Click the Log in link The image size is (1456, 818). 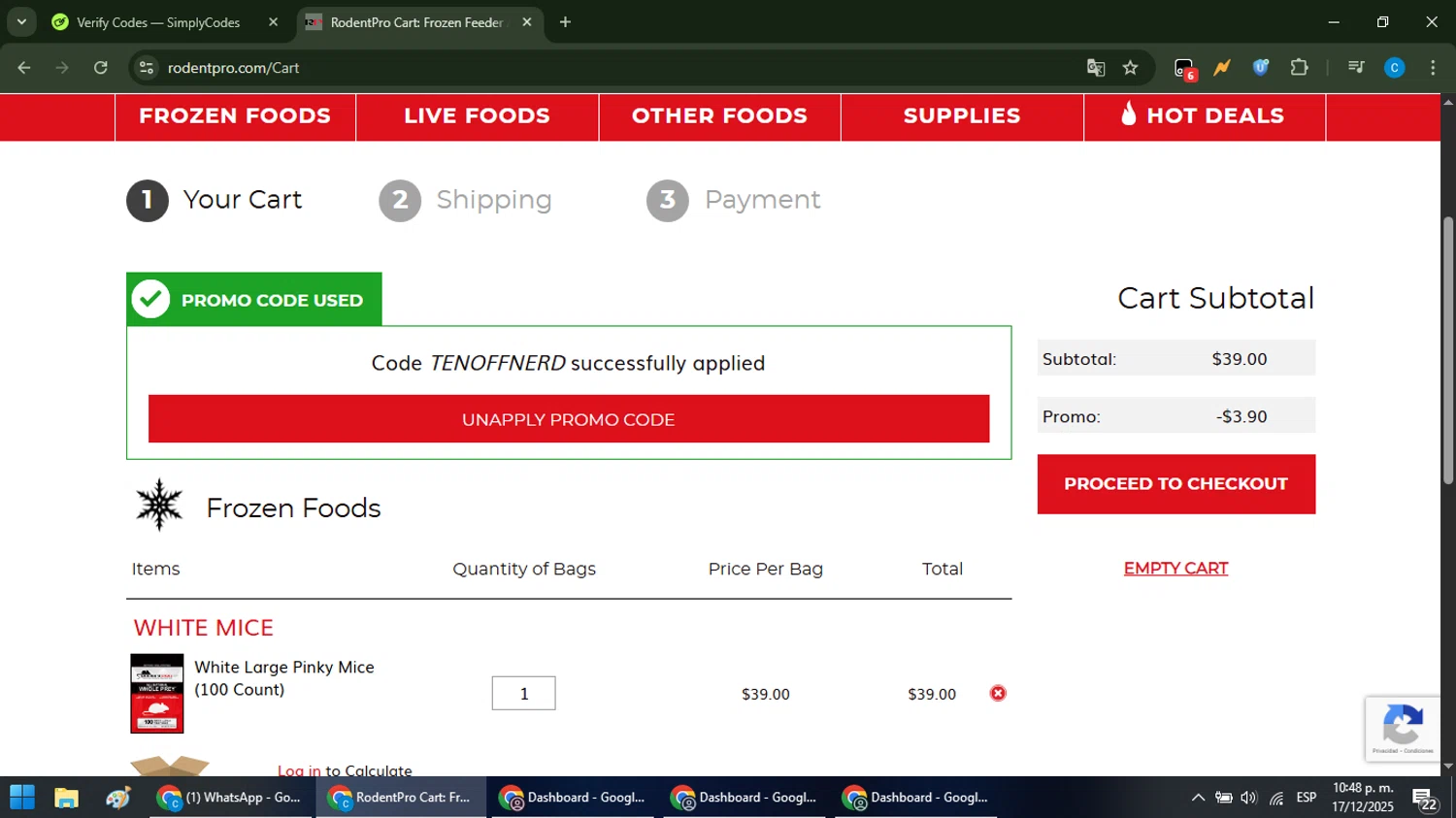(299, 770)
